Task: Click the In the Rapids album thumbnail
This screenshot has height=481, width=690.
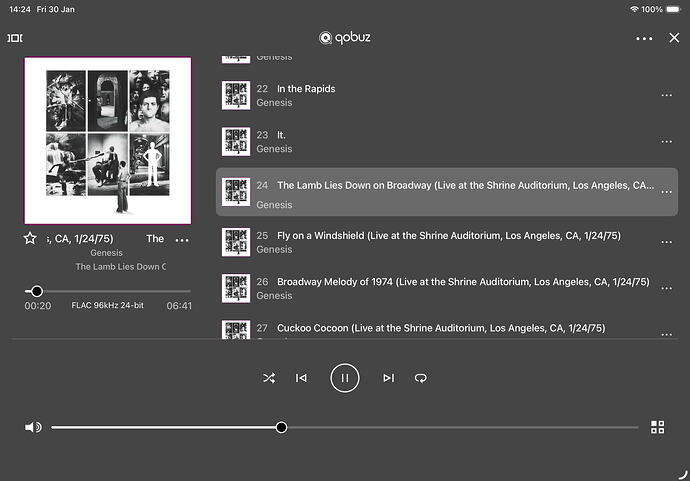Action: click(x=236, y=95)
